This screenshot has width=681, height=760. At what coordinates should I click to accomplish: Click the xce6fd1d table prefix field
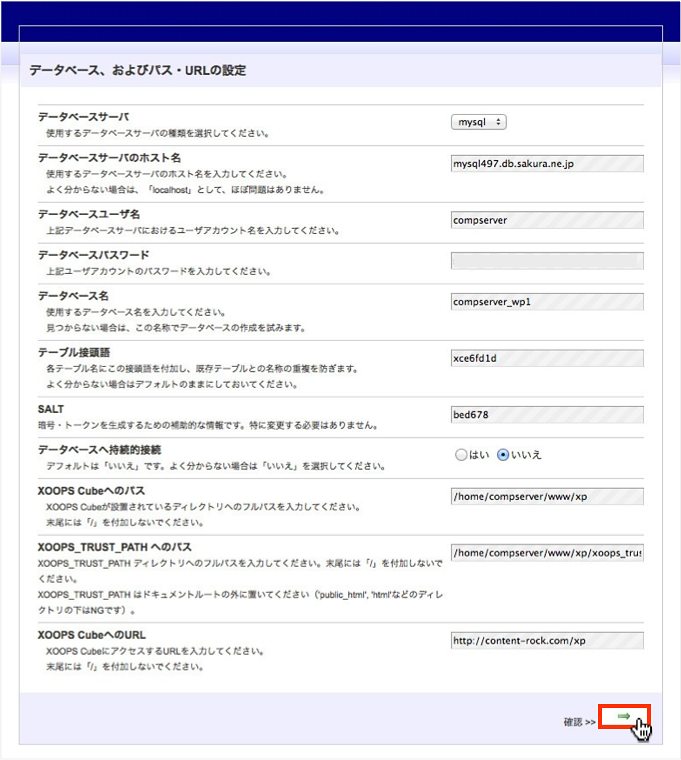click(x=547, y=358)
